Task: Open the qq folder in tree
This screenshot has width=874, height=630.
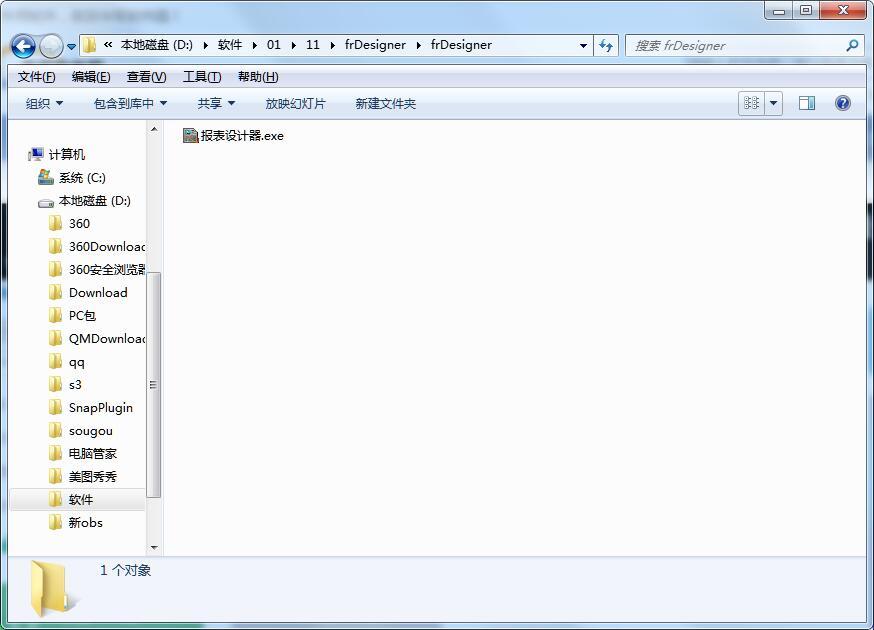Action: [77, 362]
